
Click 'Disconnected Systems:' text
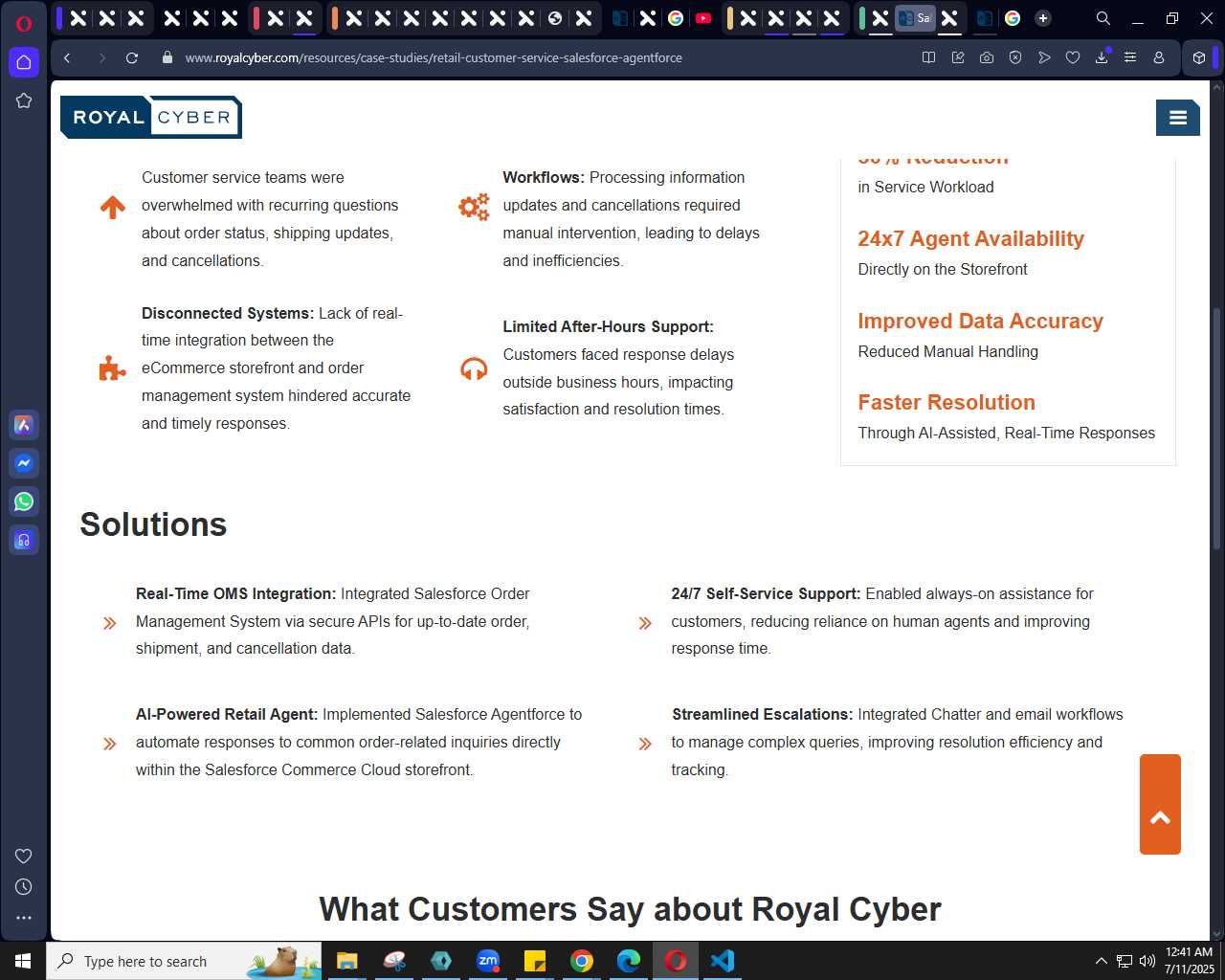[x=228, y=313]
